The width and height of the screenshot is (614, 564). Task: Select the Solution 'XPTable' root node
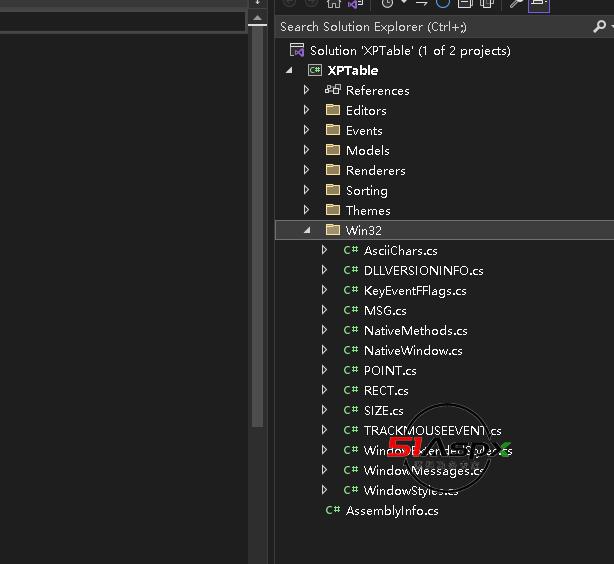click(x=410, y=51)
